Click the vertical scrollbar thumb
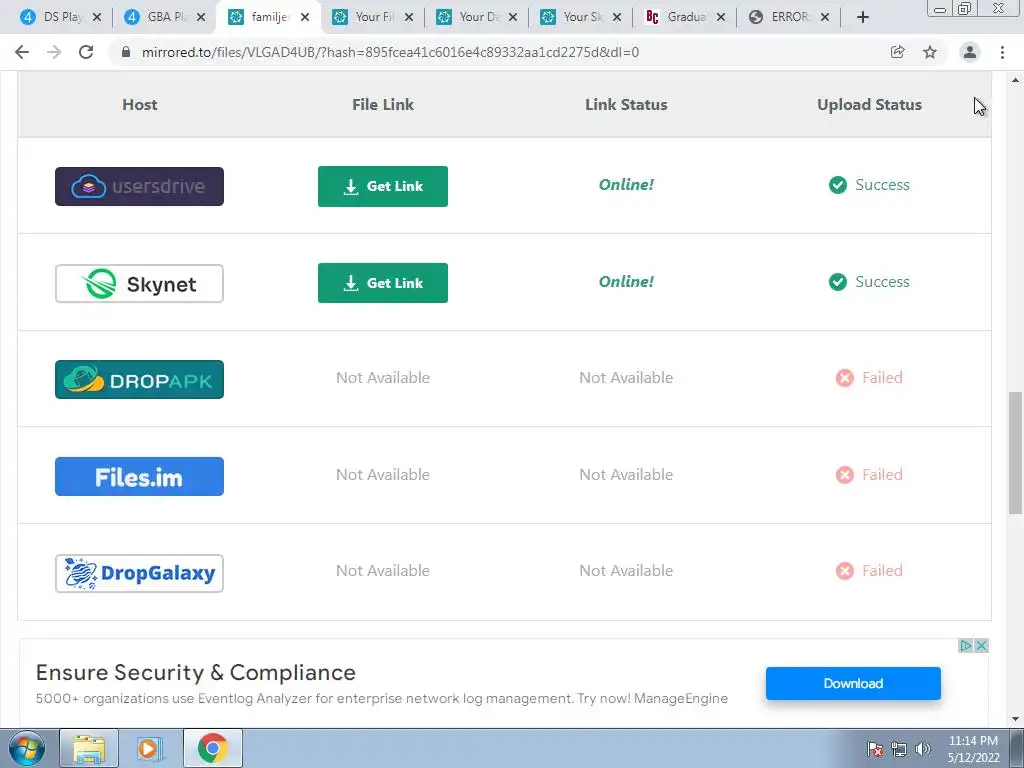Viewport: 1024px width, 768px height. pyautogui.click(x=1016, y=453)
